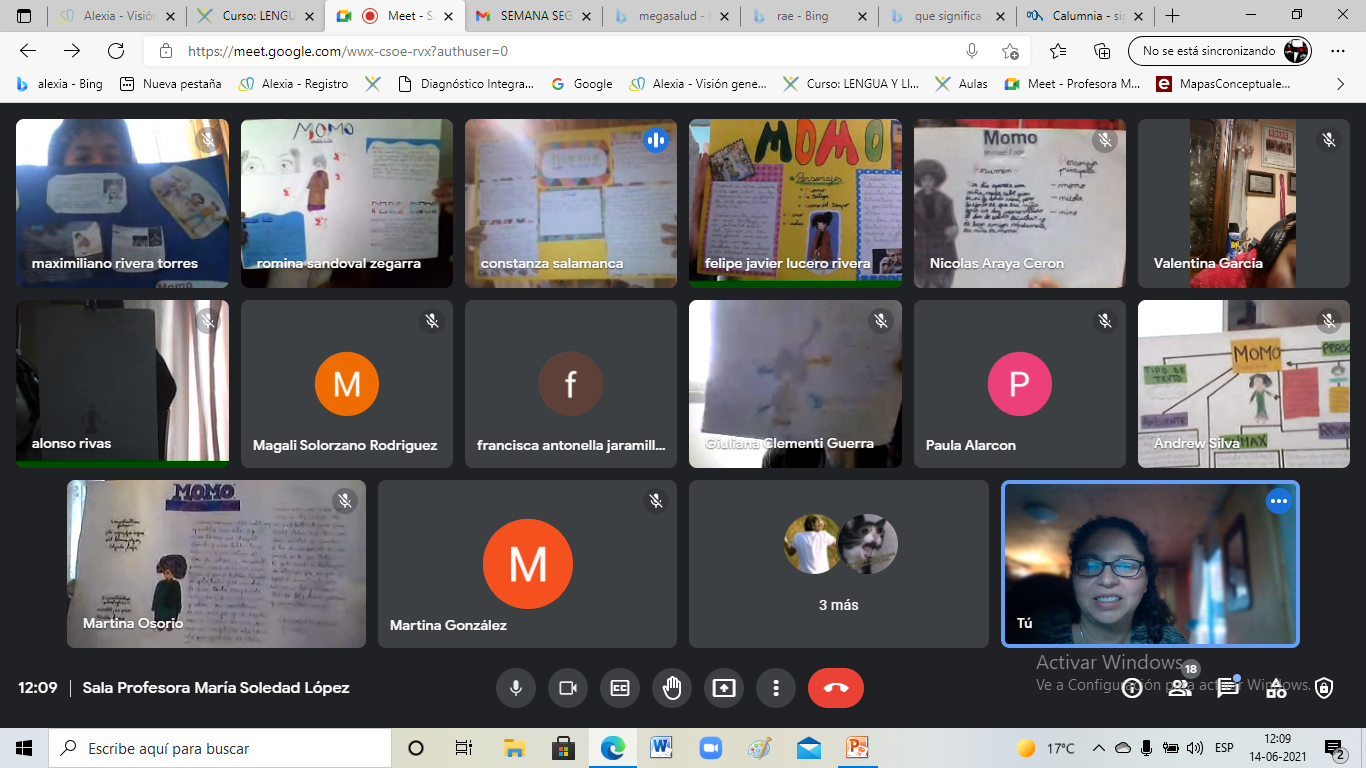Screen dimensions: 1366x768
Task: Open Word from the Windows taskbar
Action: coord(661,748)
